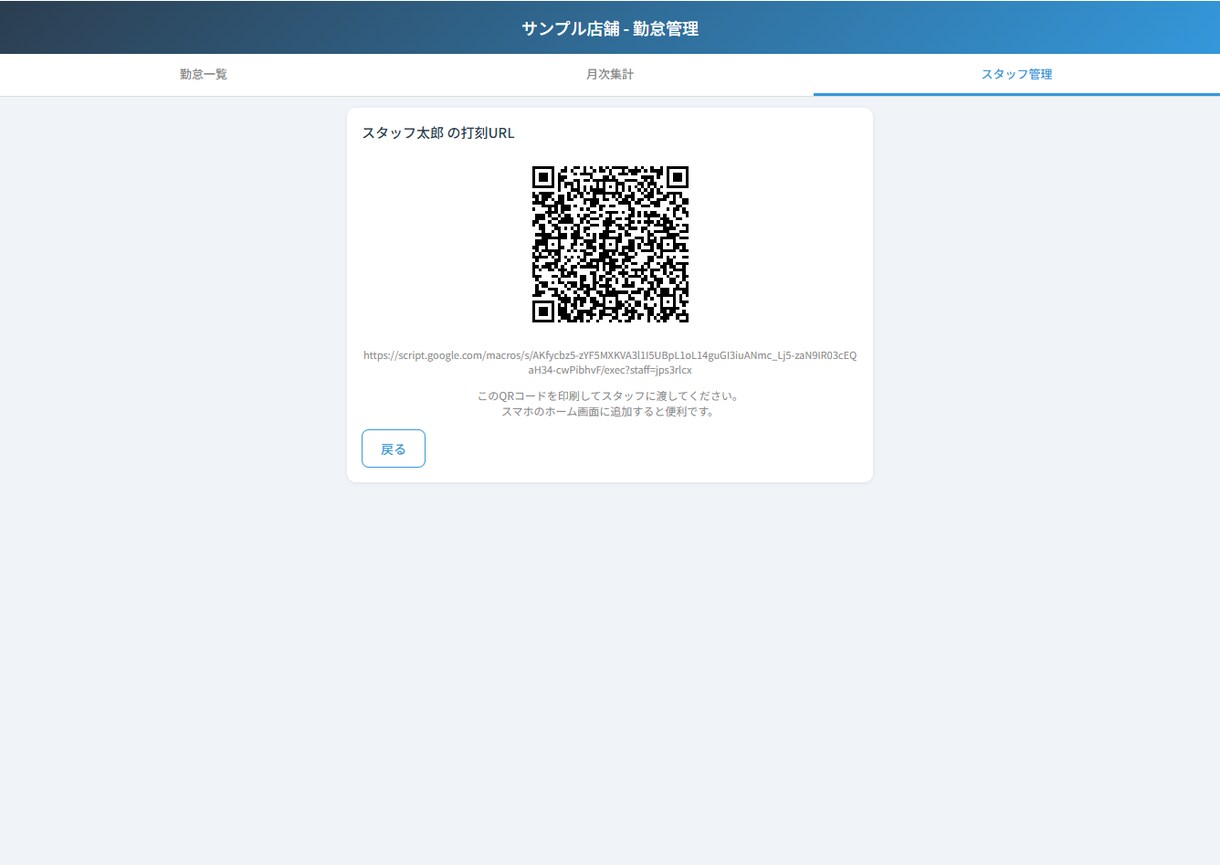Screen dimensions: 1220x865
Task: Click the 戻る button
Action: 393,449
